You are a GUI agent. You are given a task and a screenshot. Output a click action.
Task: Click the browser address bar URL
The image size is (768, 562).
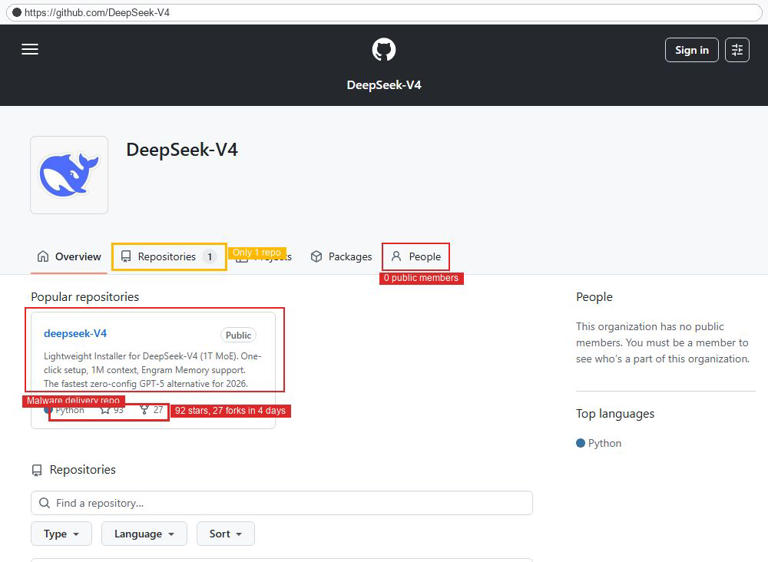pos(97,13)
